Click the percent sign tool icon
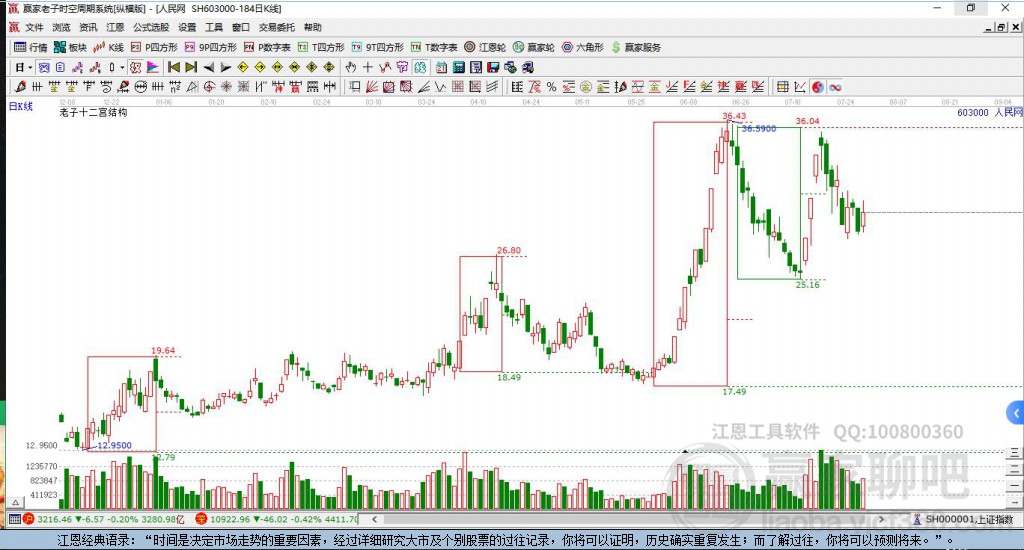1024x550 pixels. (551, 86)
